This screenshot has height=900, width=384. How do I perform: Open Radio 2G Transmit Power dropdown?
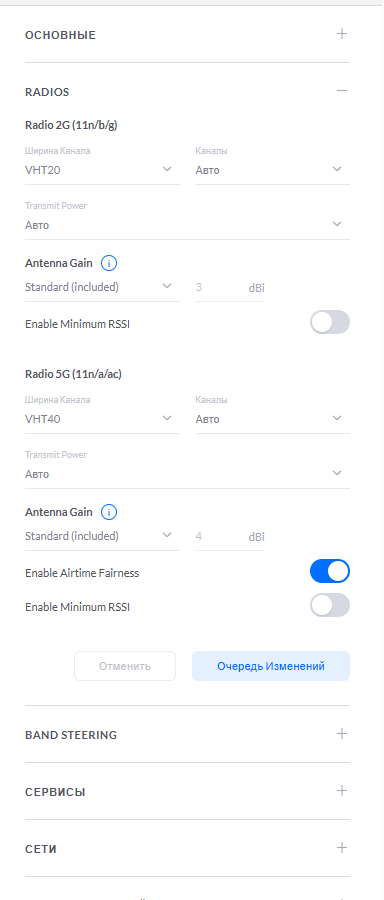(x=187, y=225)
